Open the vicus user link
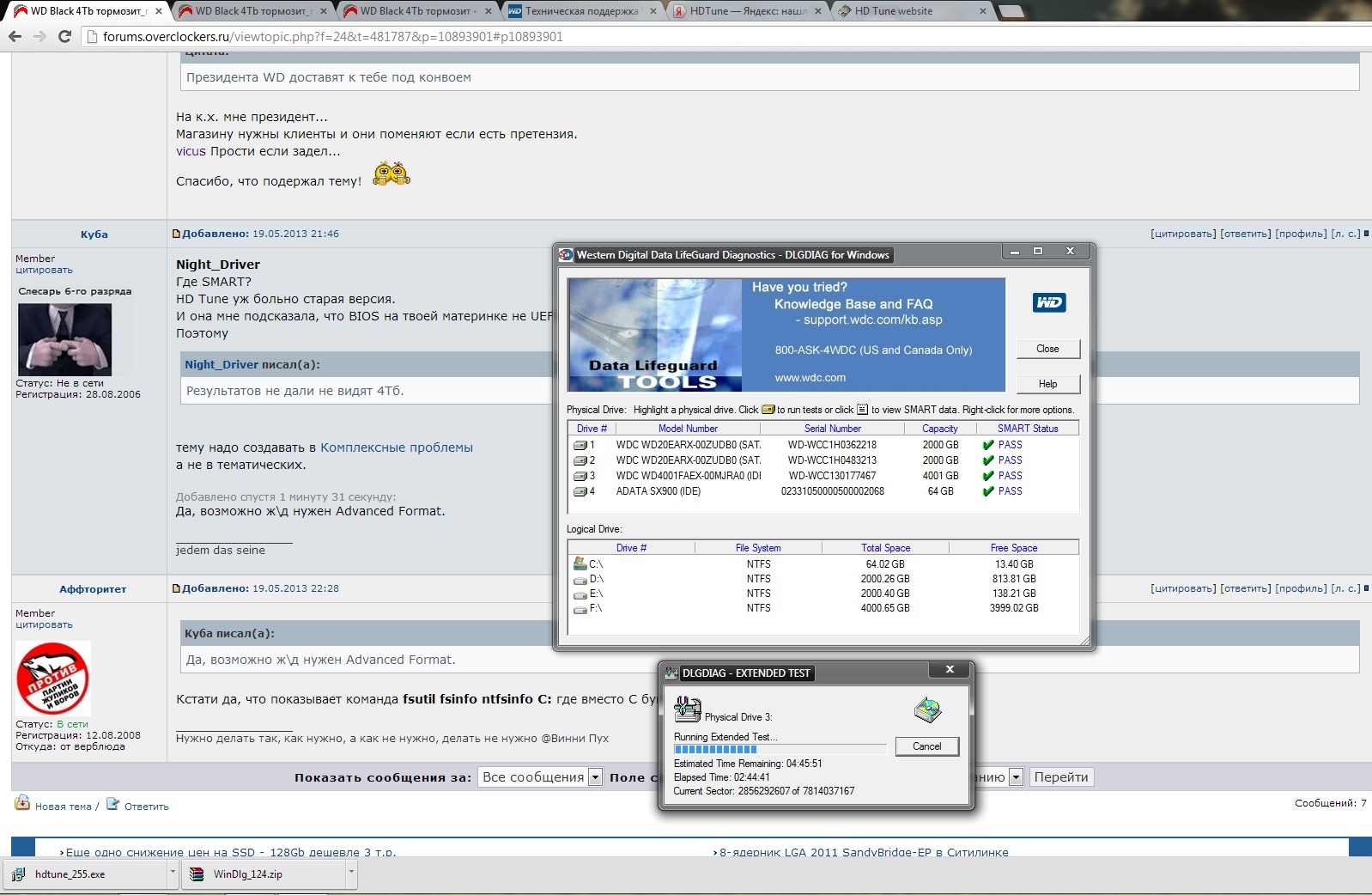 tap(191, 151)
